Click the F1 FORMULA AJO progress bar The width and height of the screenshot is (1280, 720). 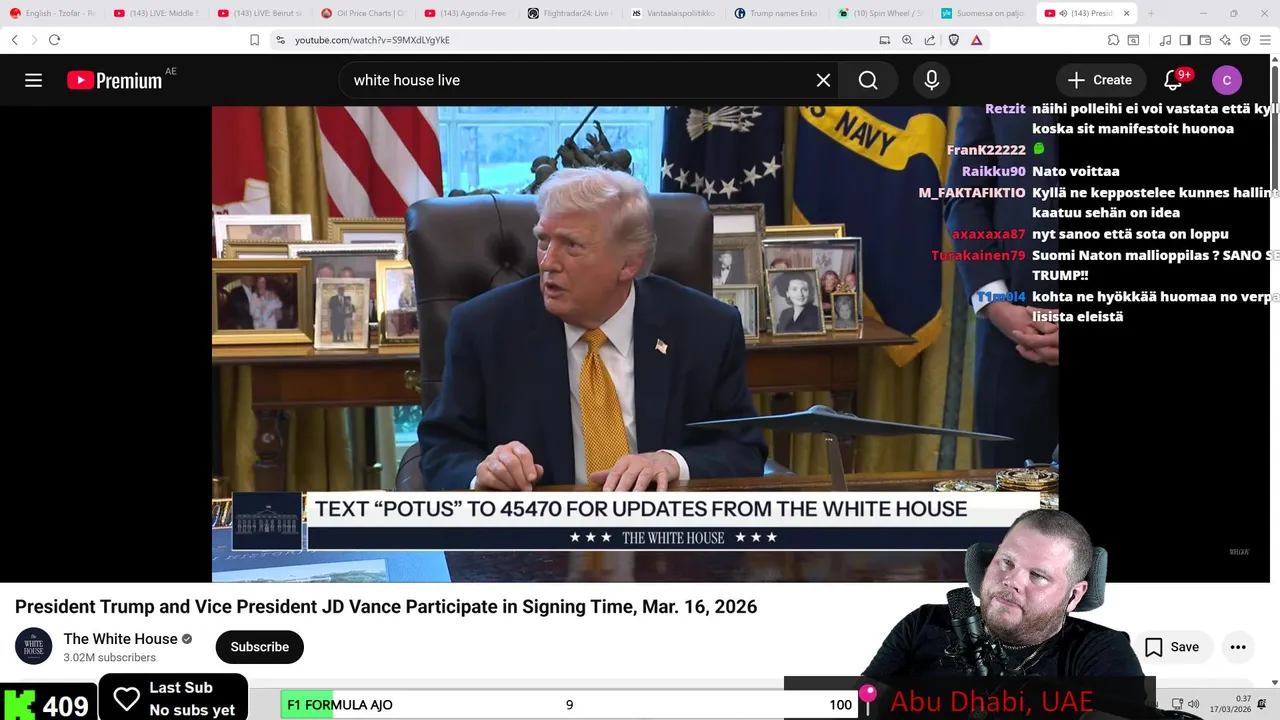pos(568,705)
